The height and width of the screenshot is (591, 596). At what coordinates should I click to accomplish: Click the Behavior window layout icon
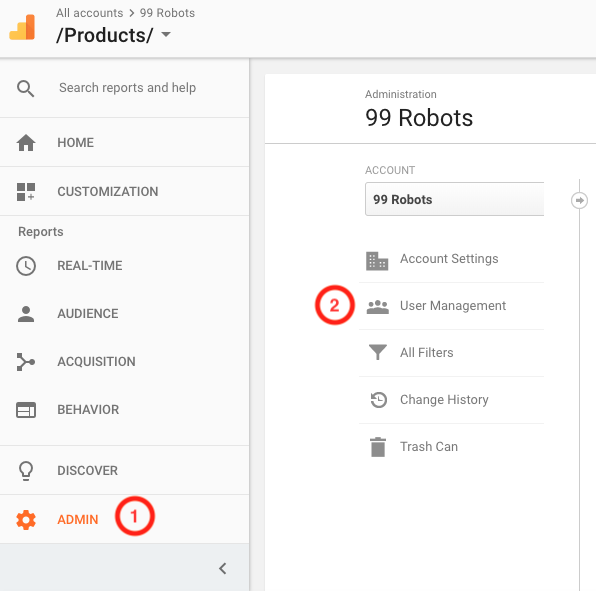click(26, 410)
